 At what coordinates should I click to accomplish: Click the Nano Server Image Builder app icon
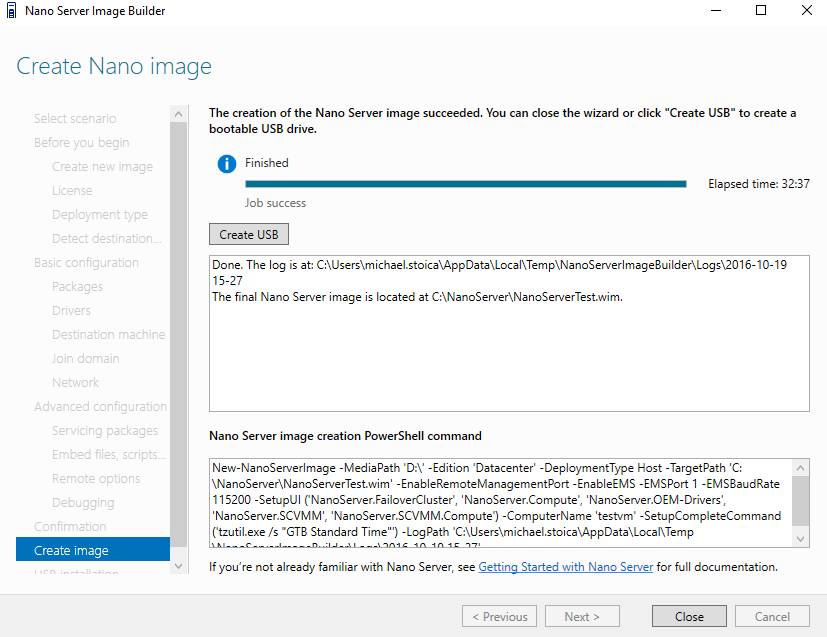11,11
